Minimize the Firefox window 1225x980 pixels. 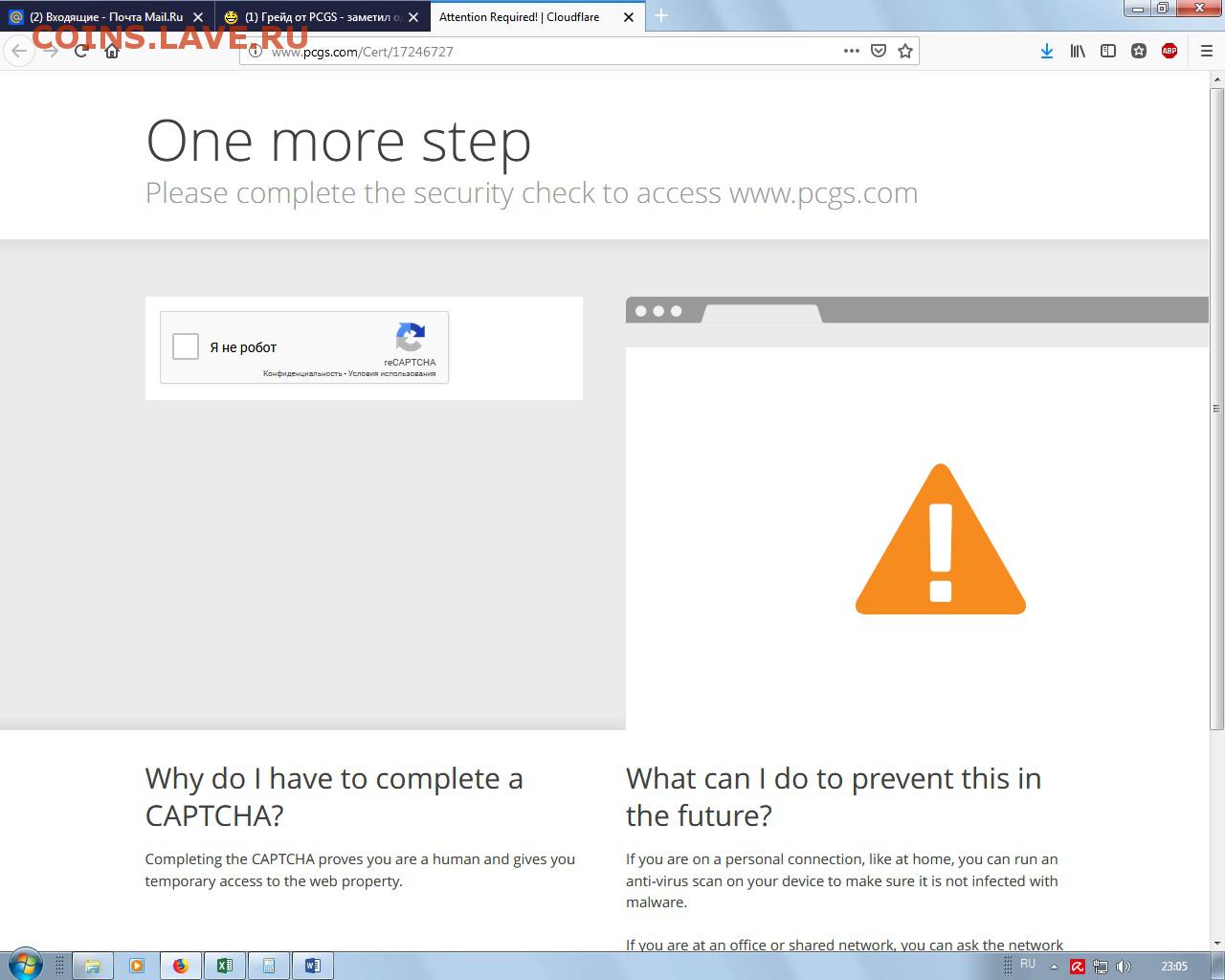[1136, 9]
